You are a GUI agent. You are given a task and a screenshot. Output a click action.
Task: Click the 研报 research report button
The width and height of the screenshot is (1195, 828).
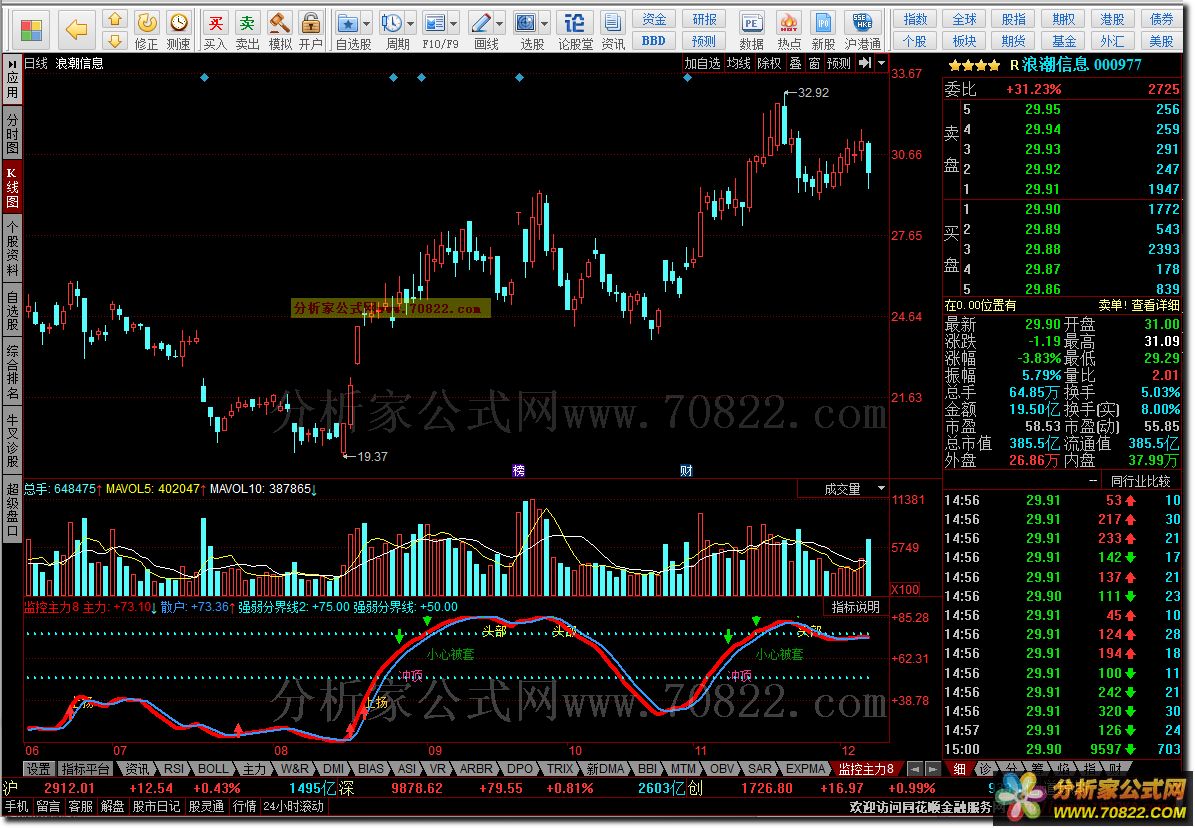[704, 20]
